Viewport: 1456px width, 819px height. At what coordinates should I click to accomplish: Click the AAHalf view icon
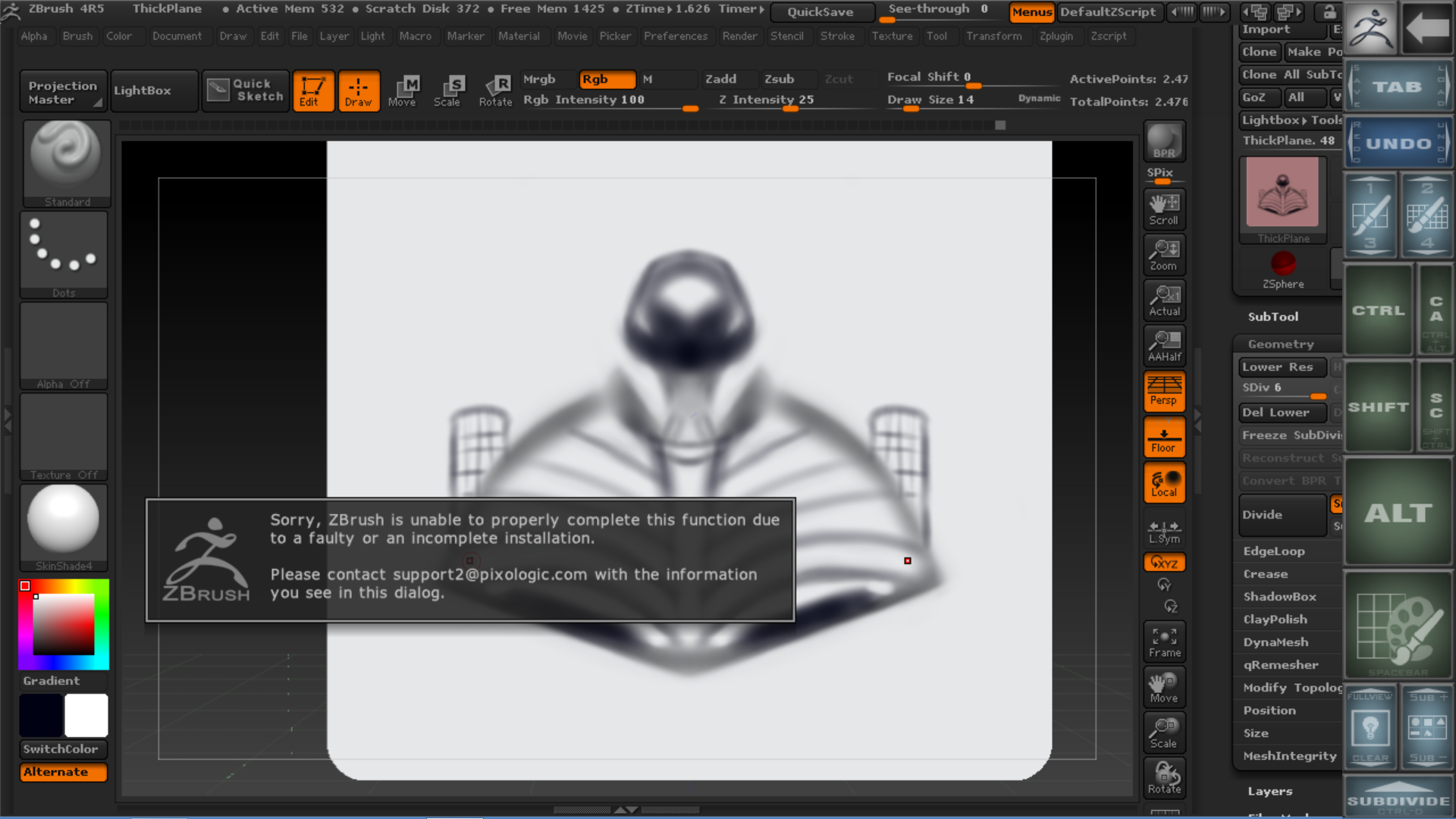(1164, 346)
